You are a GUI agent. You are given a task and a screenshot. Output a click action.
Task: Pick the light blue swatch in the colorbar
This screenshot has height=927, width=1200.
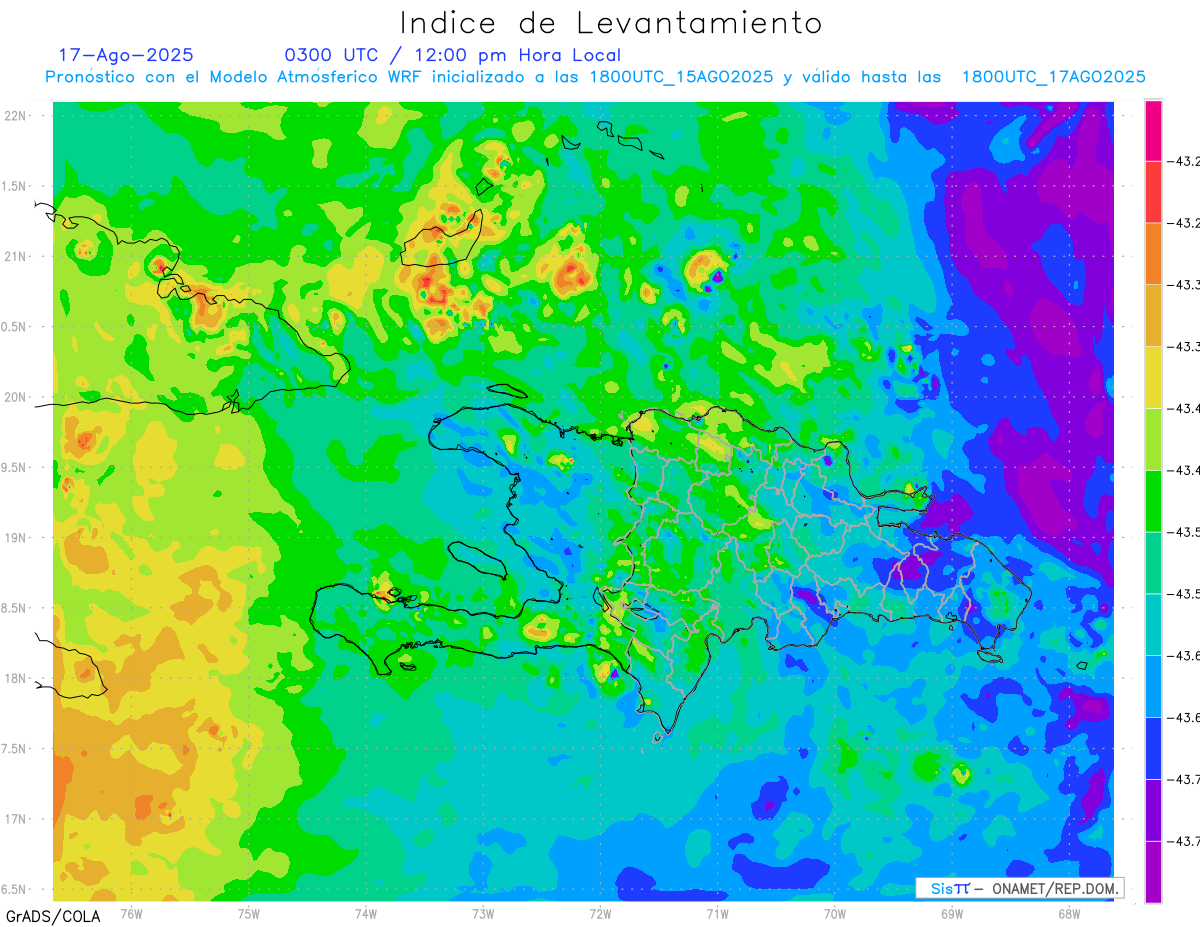(x=1153, y=687)
